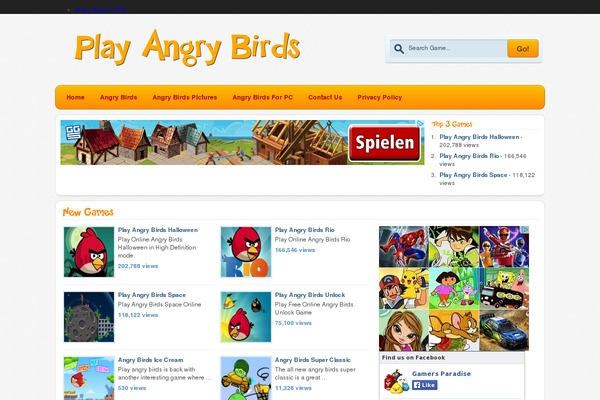Open Play Angry Birds Halloween in Top 3
Screen dimensions: 600x400
tap(479, 137)
